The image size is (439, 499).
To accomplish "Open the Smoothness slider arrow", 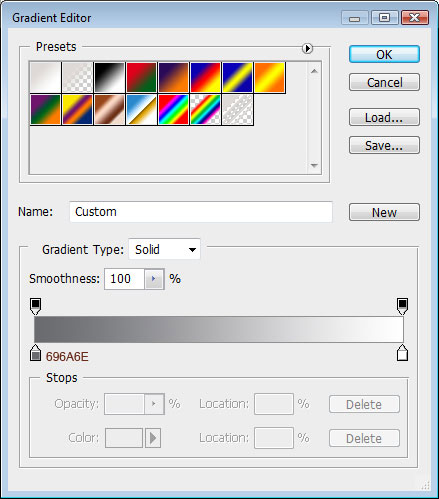I will (x=154, y=279).
